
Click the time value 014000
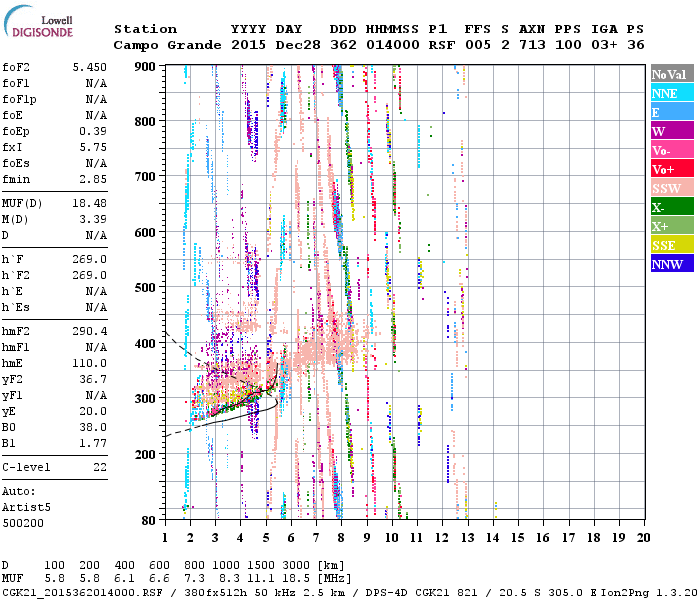[x=393, y=45]
